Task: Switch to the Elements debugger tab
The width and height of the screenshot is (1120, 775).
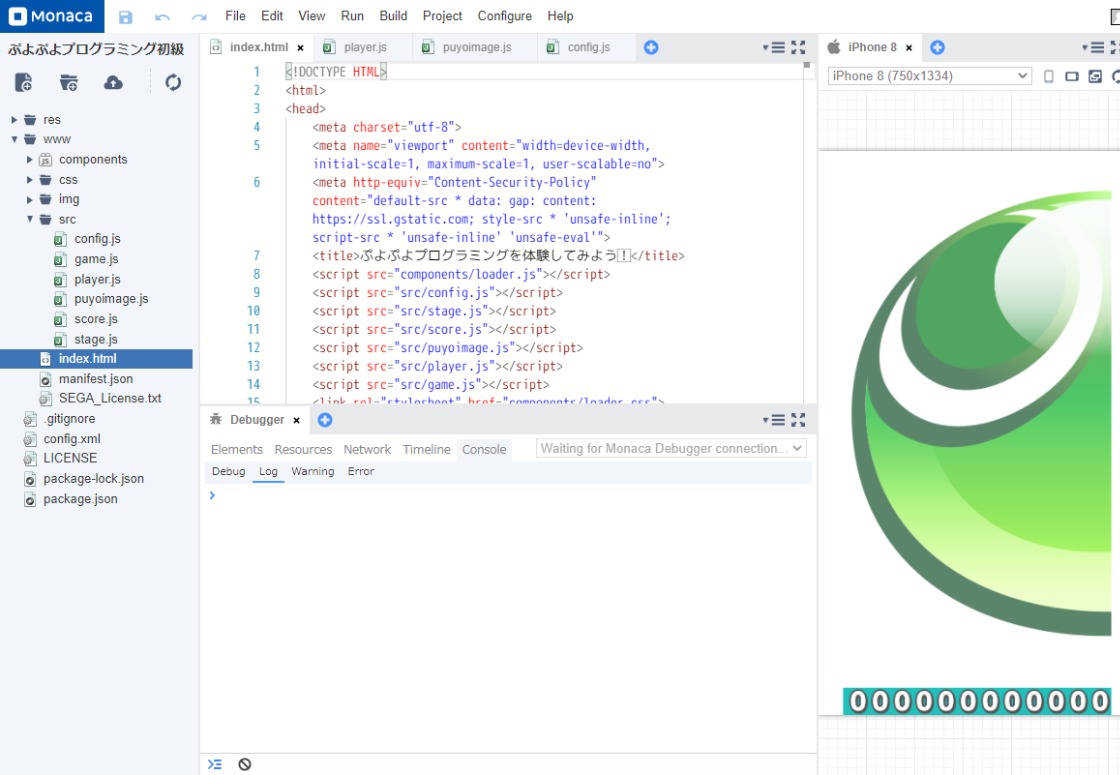Action: click(x=236, y=449)
